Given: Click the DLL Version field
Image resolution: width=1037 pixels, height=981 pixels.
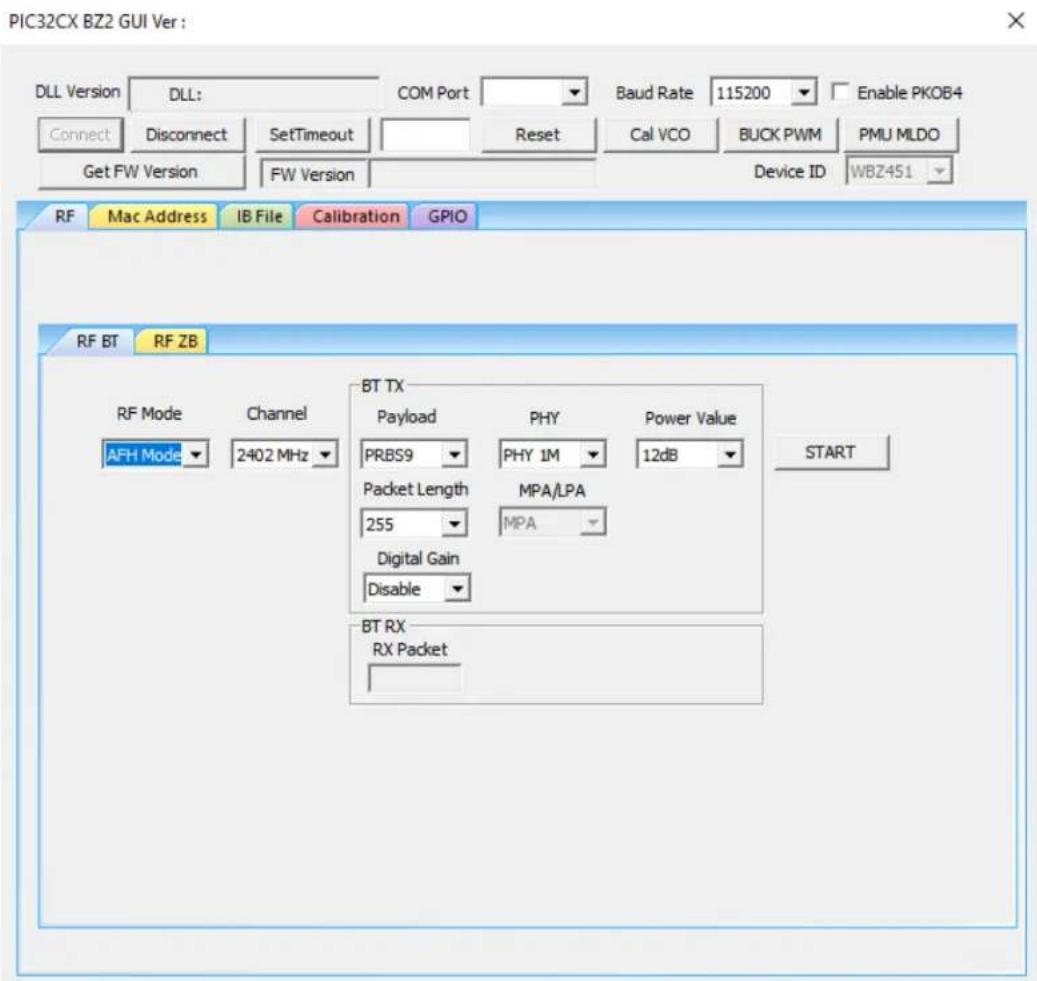Looking at the screenshot, I should tap(255, 94).
